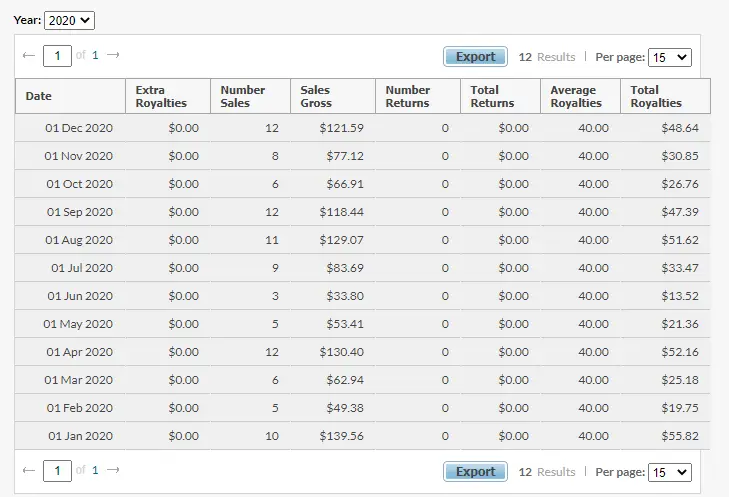Click the top total pages link '1'
This screenshot has height=497, width=729.
[x=95, y=55]
